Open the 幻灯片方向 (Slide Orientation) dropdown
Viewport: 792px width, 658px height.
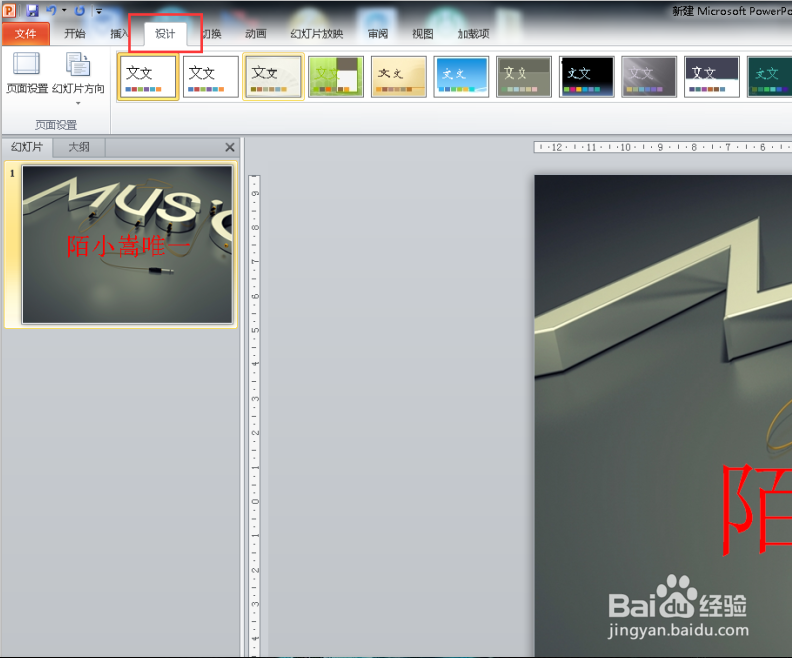click(78, 78)
